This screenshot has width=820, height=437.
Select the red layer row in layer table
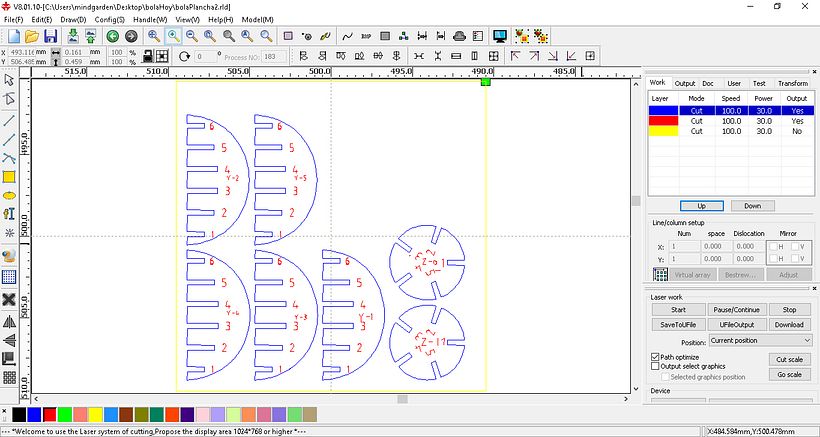coord(731,121)
